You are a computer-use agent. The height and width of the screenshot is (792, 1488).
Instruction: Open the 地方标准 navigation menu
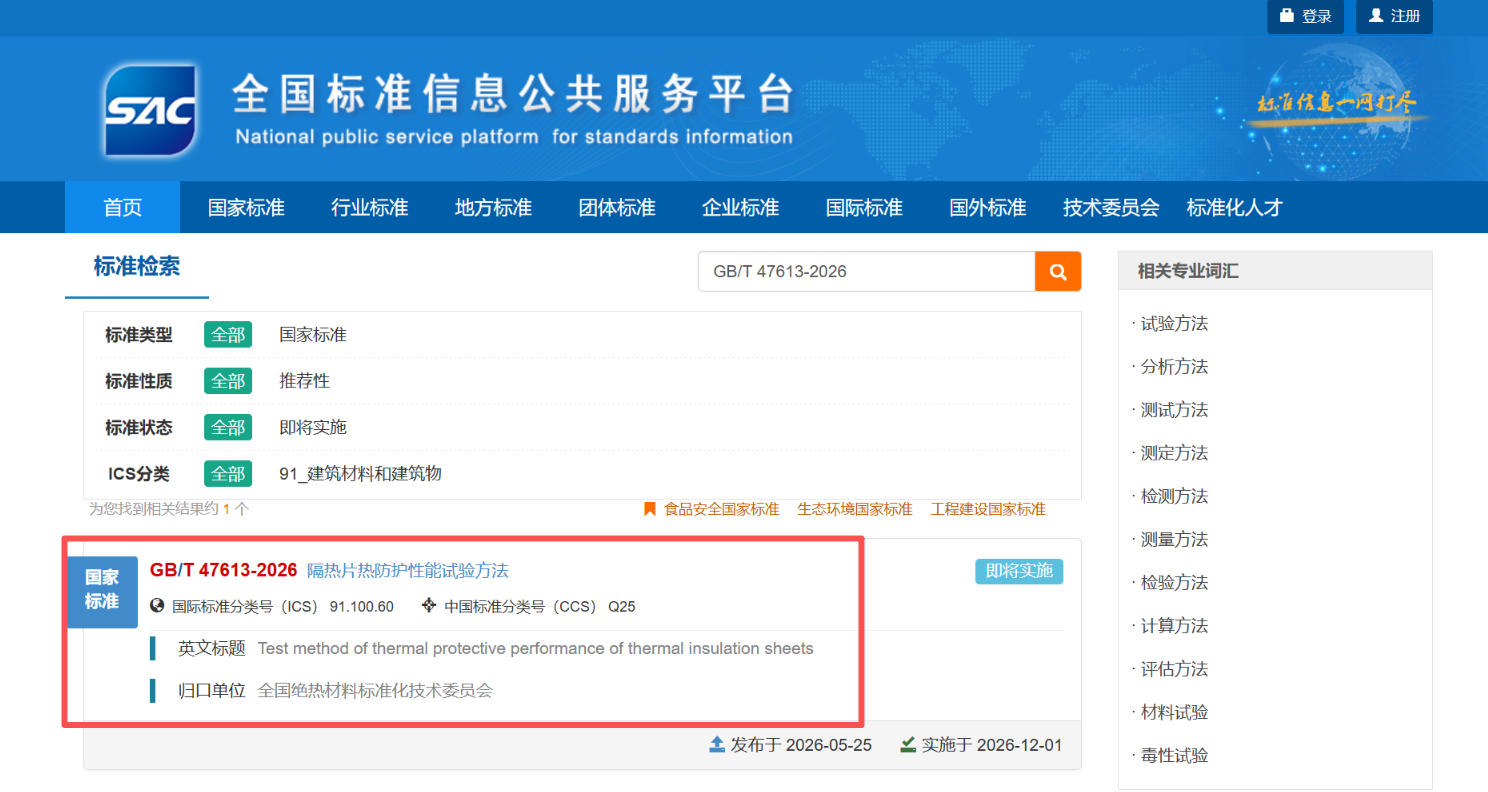(x=493, y=207)
